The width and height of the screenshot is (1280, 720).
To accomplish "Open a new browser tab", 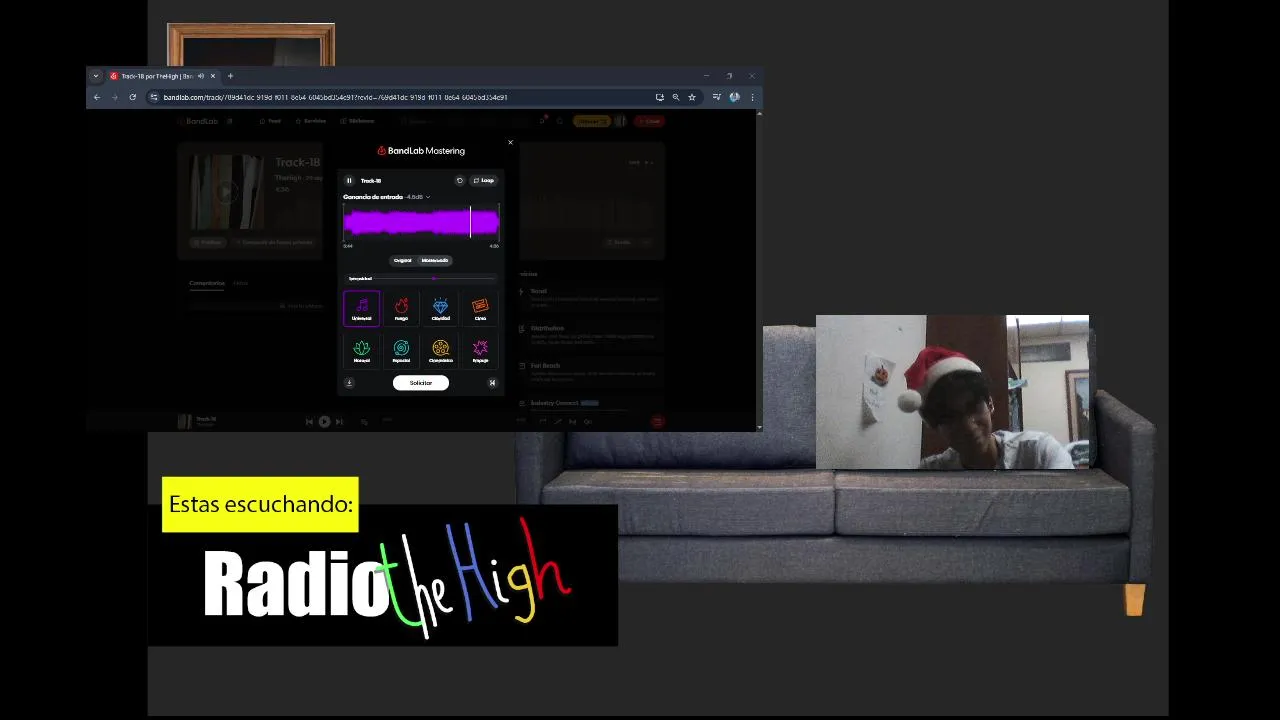I will pos(230,76).
